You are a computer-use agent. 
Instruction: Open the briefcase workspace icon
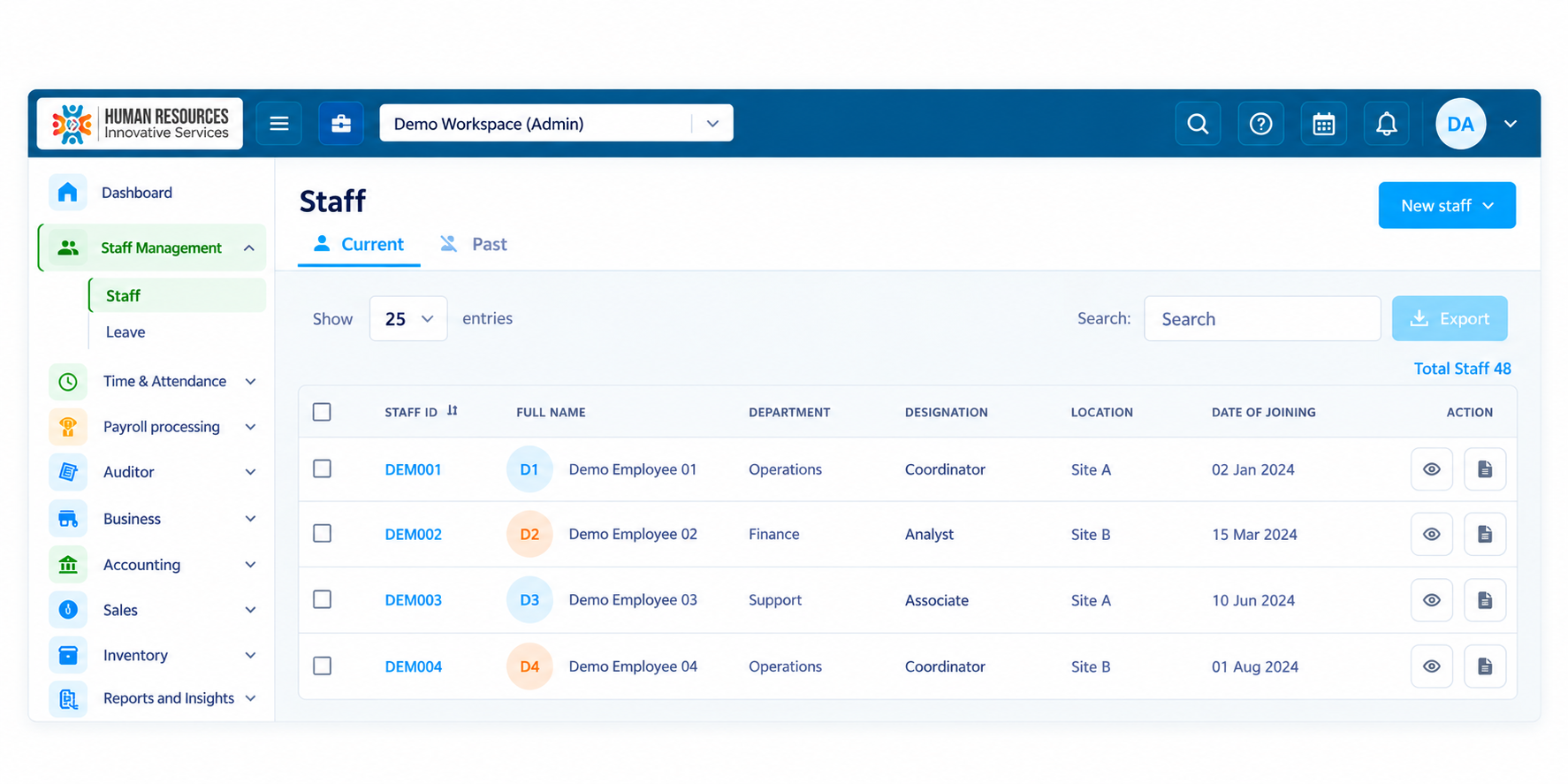pyautogui.click(x=341, y=124)
